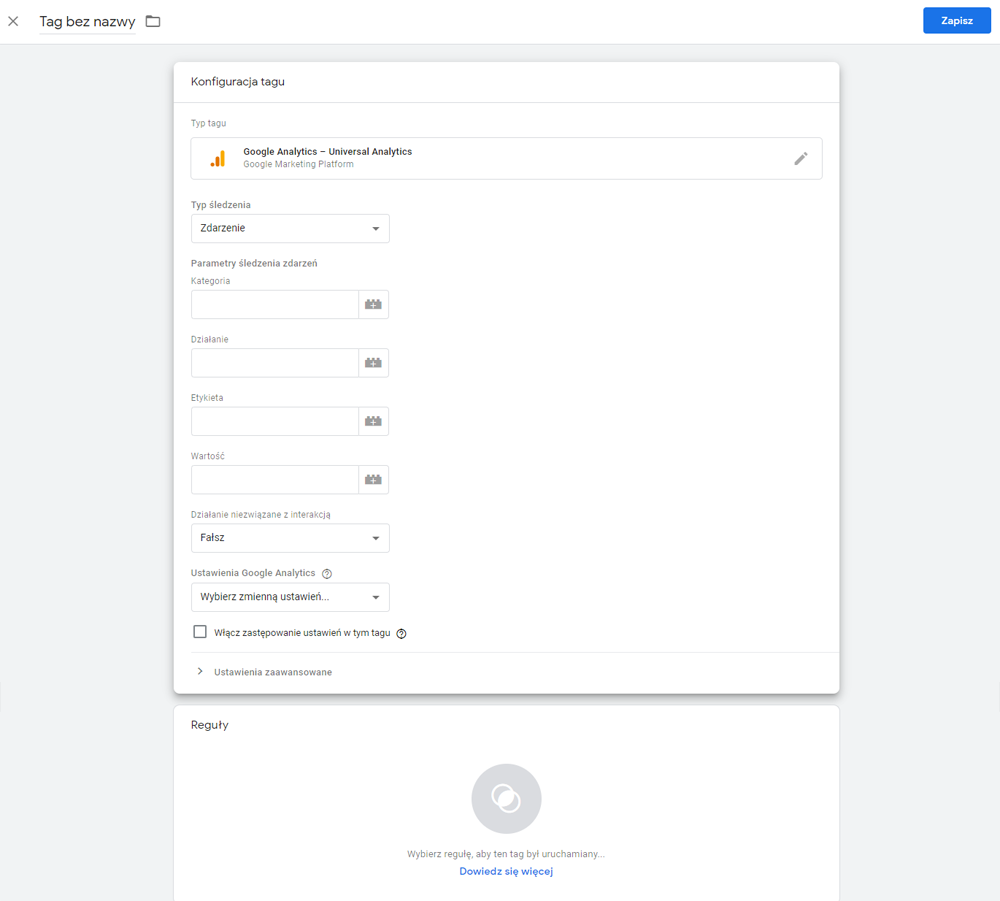Open help icon beside Włącz zastępowanie ustawień
Image resolution: width=1000 pixels, height=901 pixels.
click(401, 633)
